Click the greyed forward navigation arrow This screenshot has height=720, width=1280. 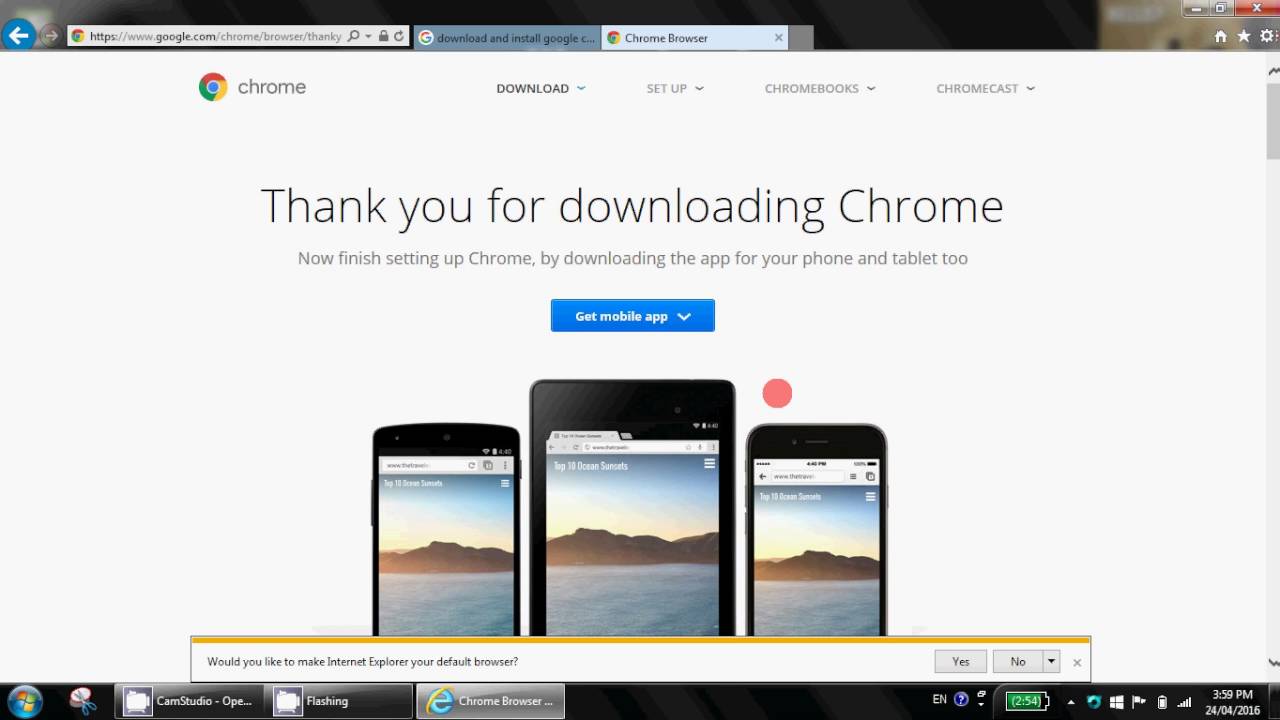[50, 36]
